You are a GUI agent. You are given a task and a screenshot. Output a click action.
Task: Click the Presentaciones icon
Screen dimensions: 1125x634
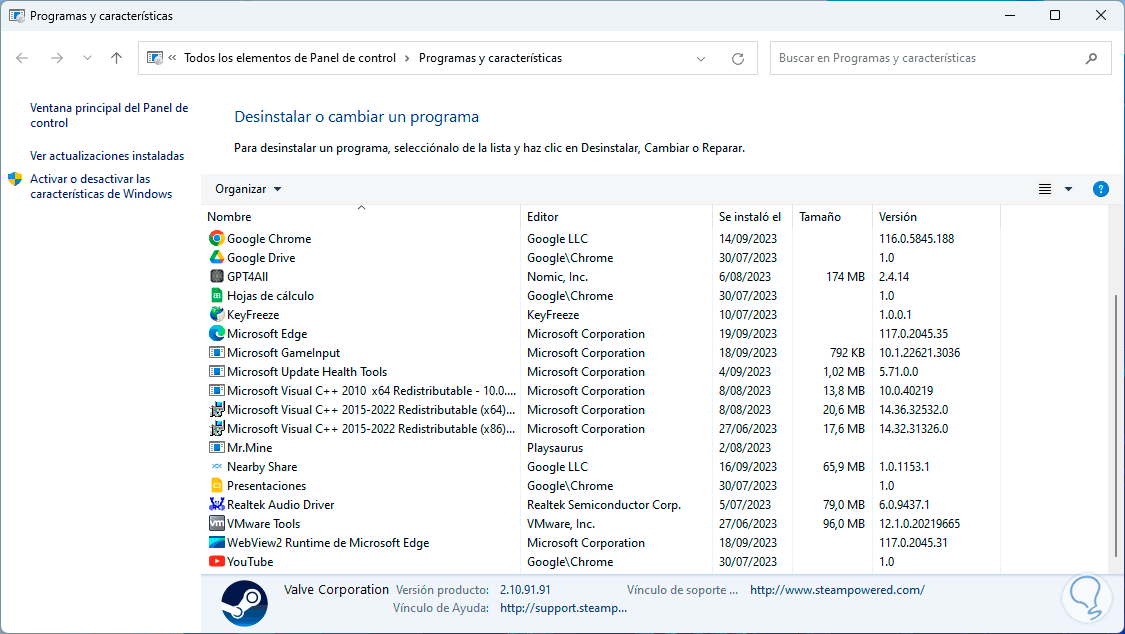point(217,486)
